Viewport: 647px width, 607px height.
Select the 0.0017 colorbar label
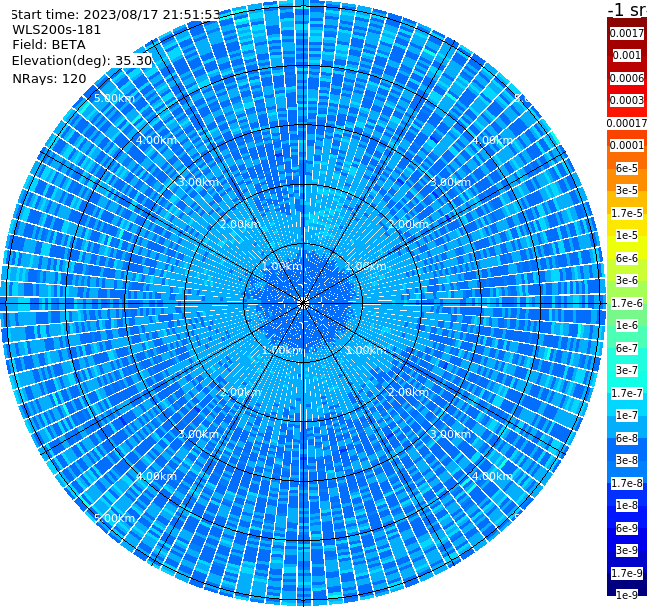coord(627,33)
